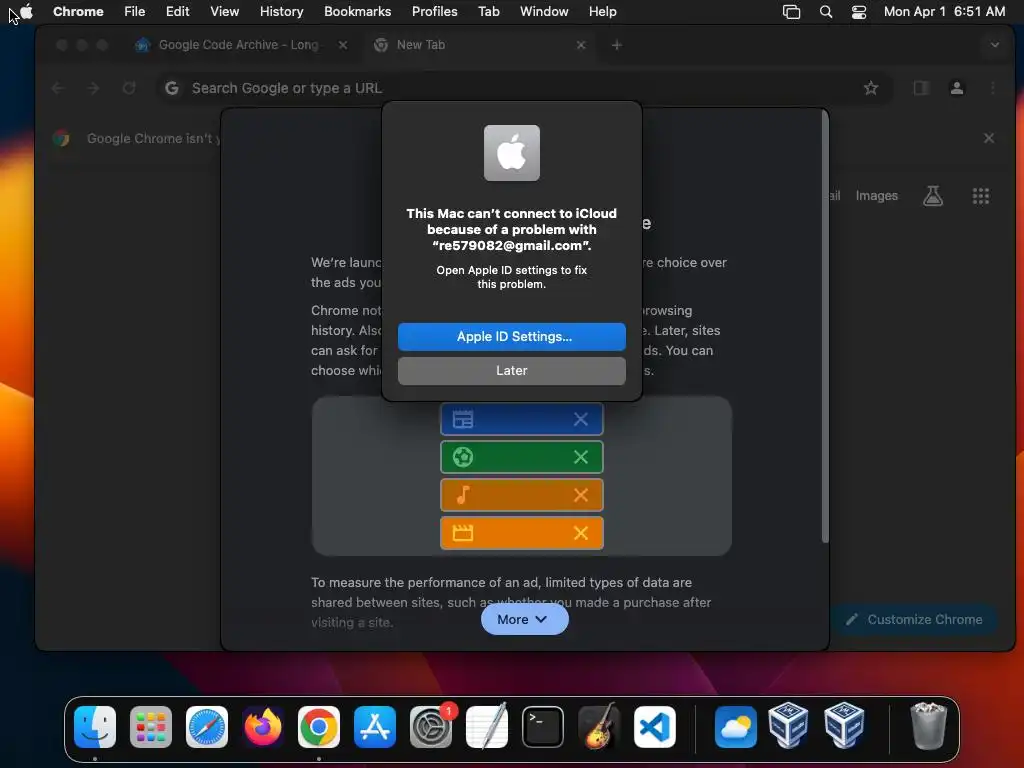
Task: Launch Firefox from the Dock
Action: point(263,727)
